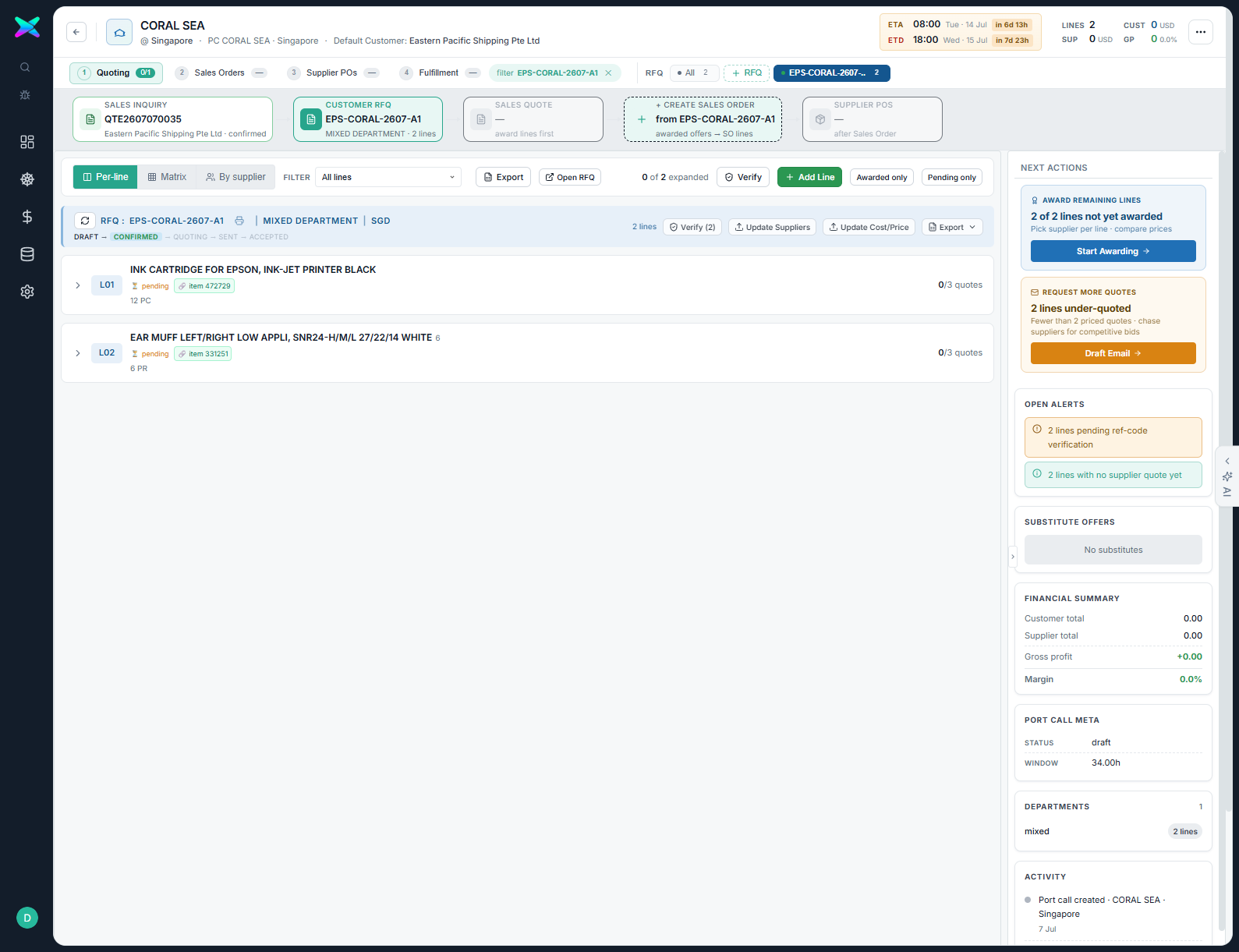Click the Supplier POs box icon
1239x952 pixels.
(x=820, y=119)
